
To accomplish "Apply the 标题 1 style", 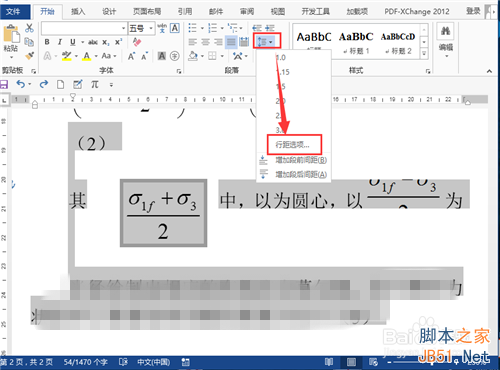I will pos(356,42).
